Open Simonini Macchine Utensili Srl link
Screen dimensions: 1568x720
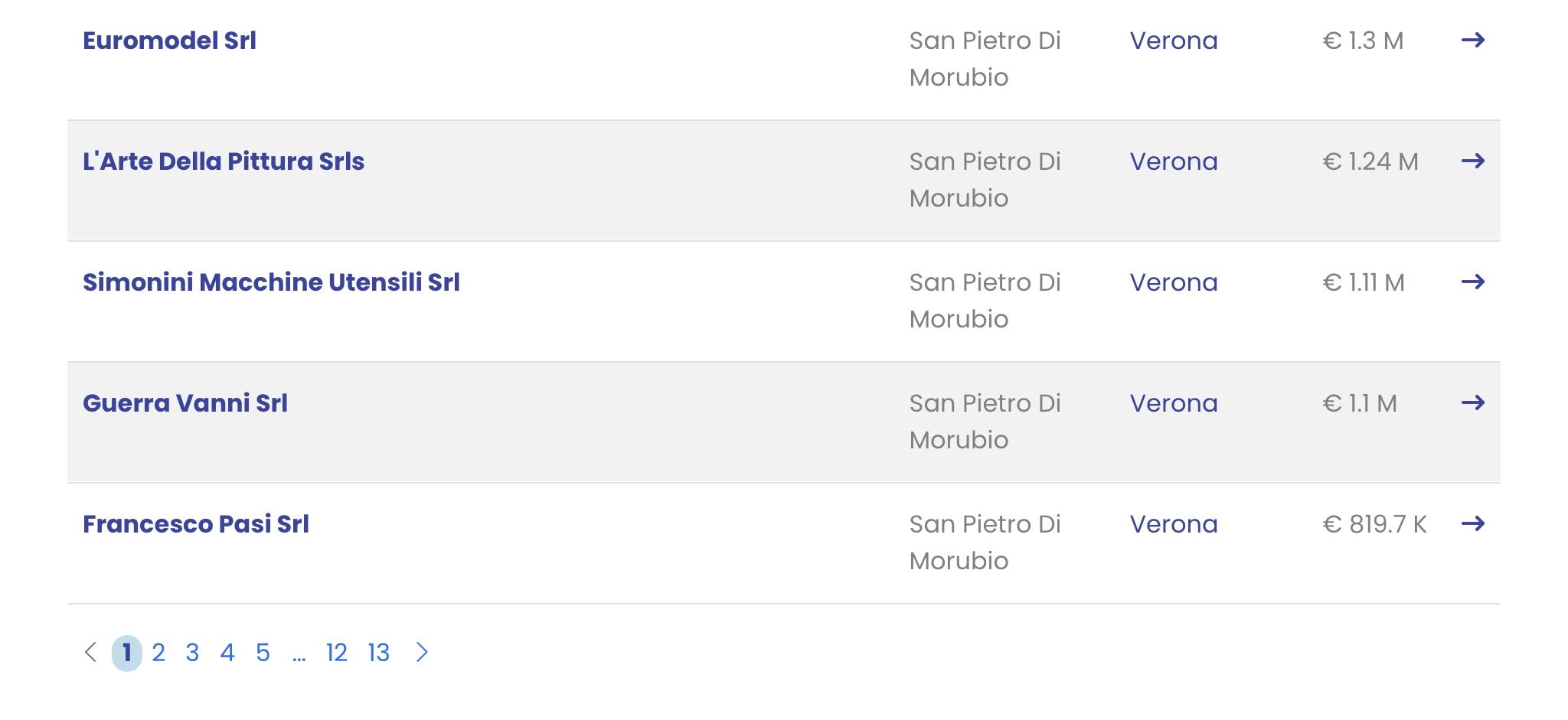tap(271, 282)
